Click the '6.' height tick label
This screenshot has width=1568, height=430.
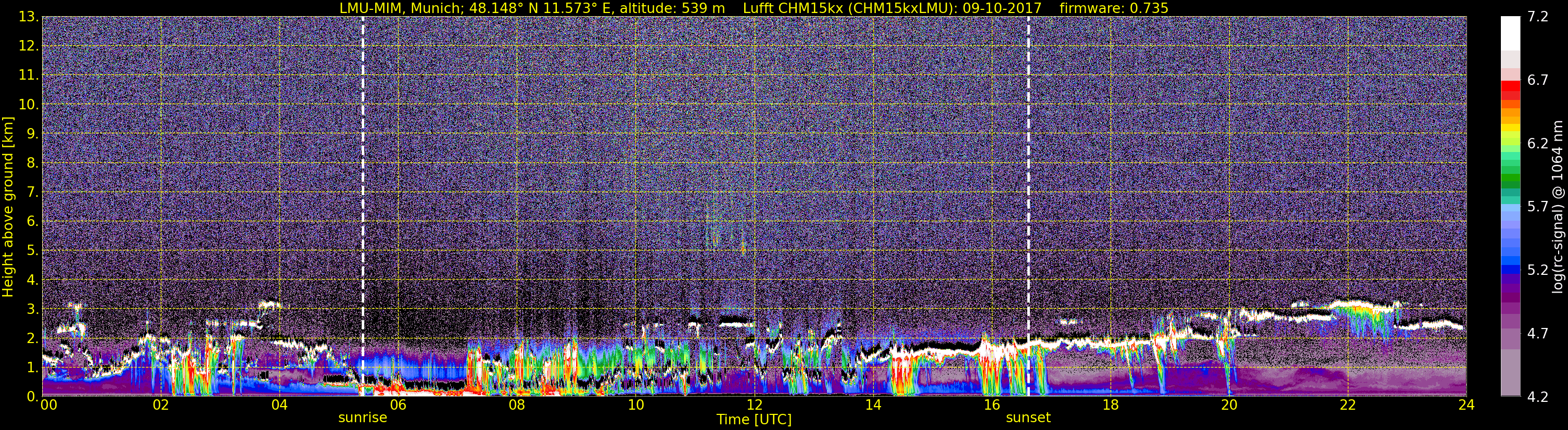[32, 222]
